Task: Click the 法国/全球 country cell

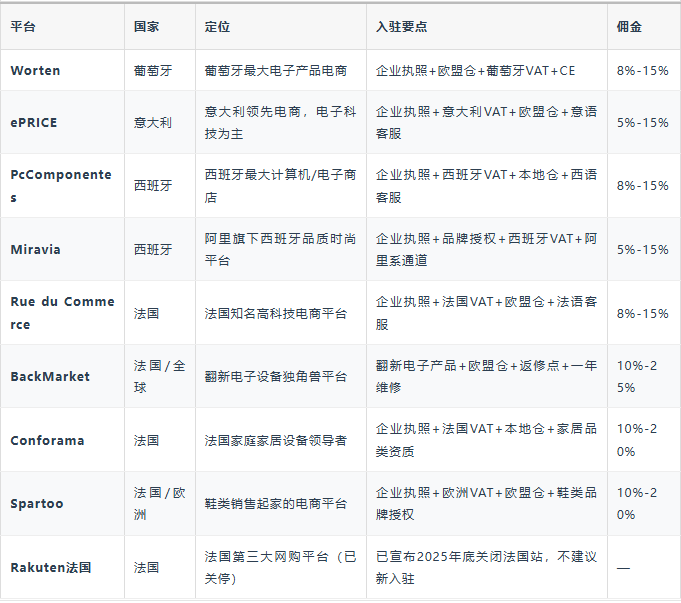Action: [x=159, y=376]
